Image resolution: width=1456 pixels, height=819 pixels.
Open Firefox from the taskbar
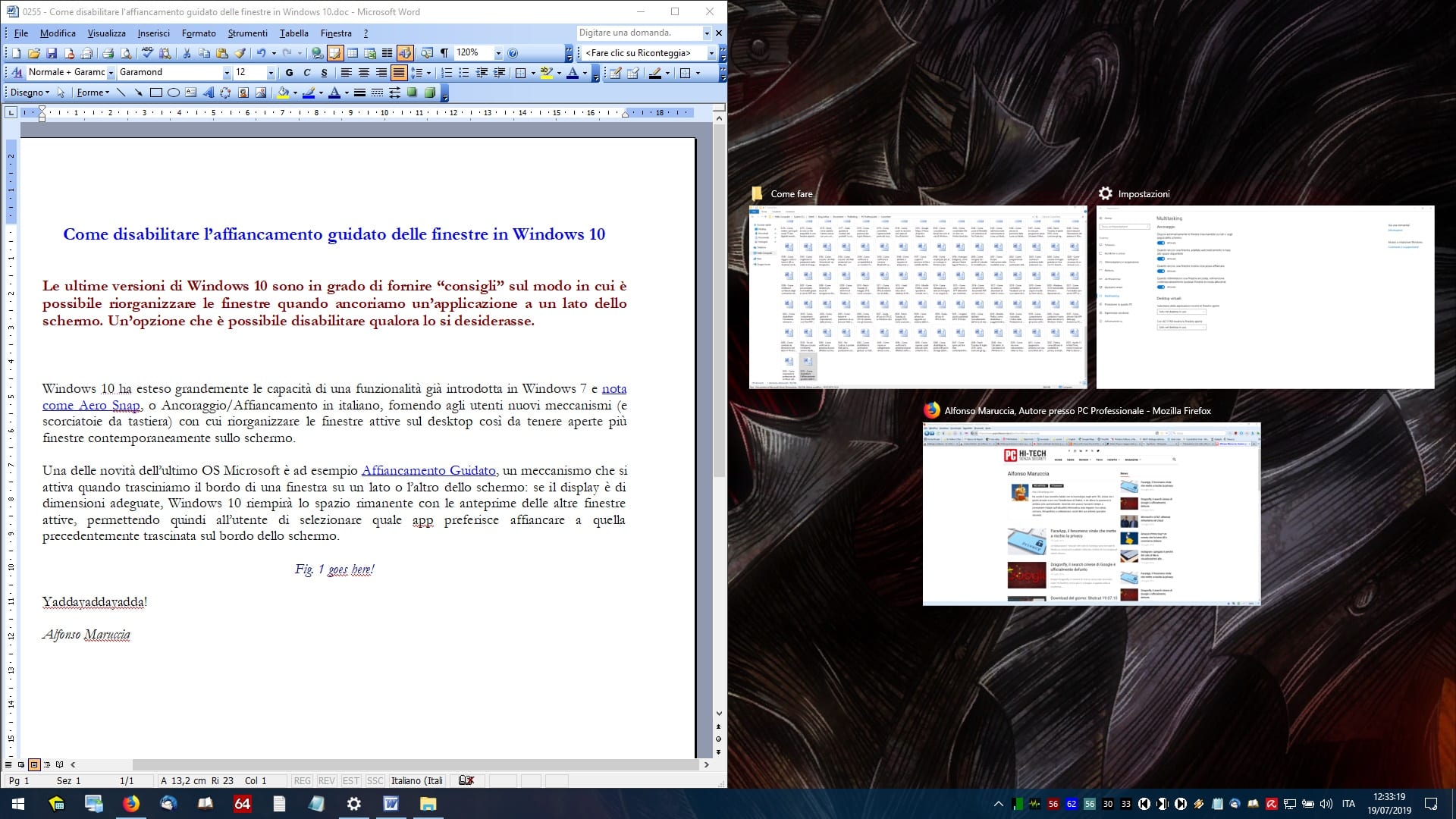coord(131,804)
